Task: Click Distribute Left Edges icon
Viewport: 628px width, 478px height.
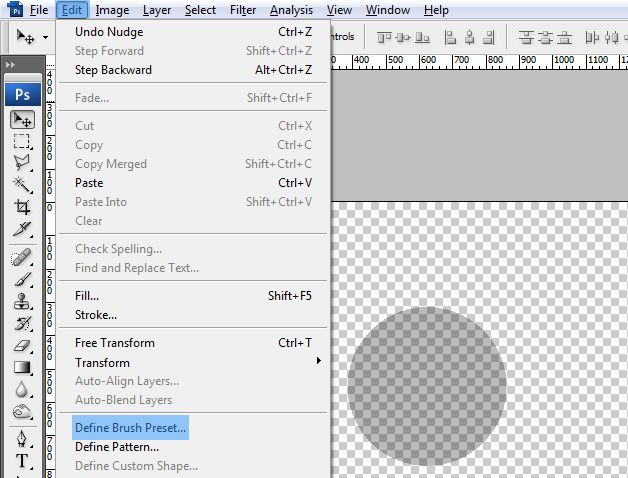Action: click(592, 38)
